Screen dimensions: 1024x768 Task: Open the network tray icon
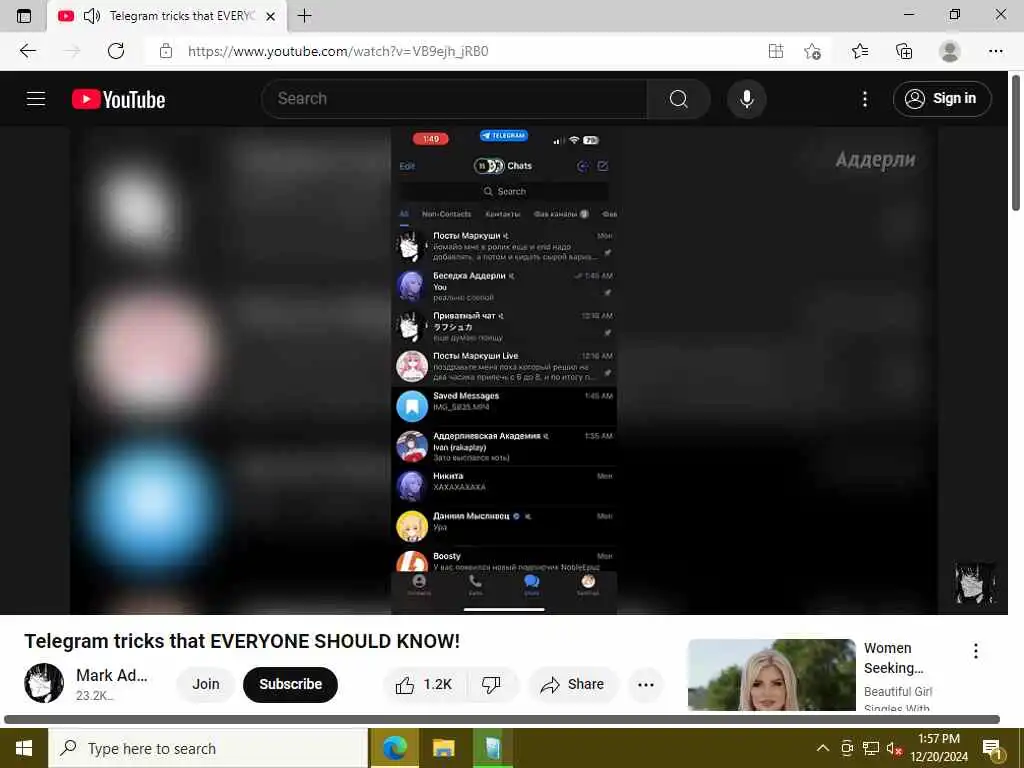coord(871,748)
